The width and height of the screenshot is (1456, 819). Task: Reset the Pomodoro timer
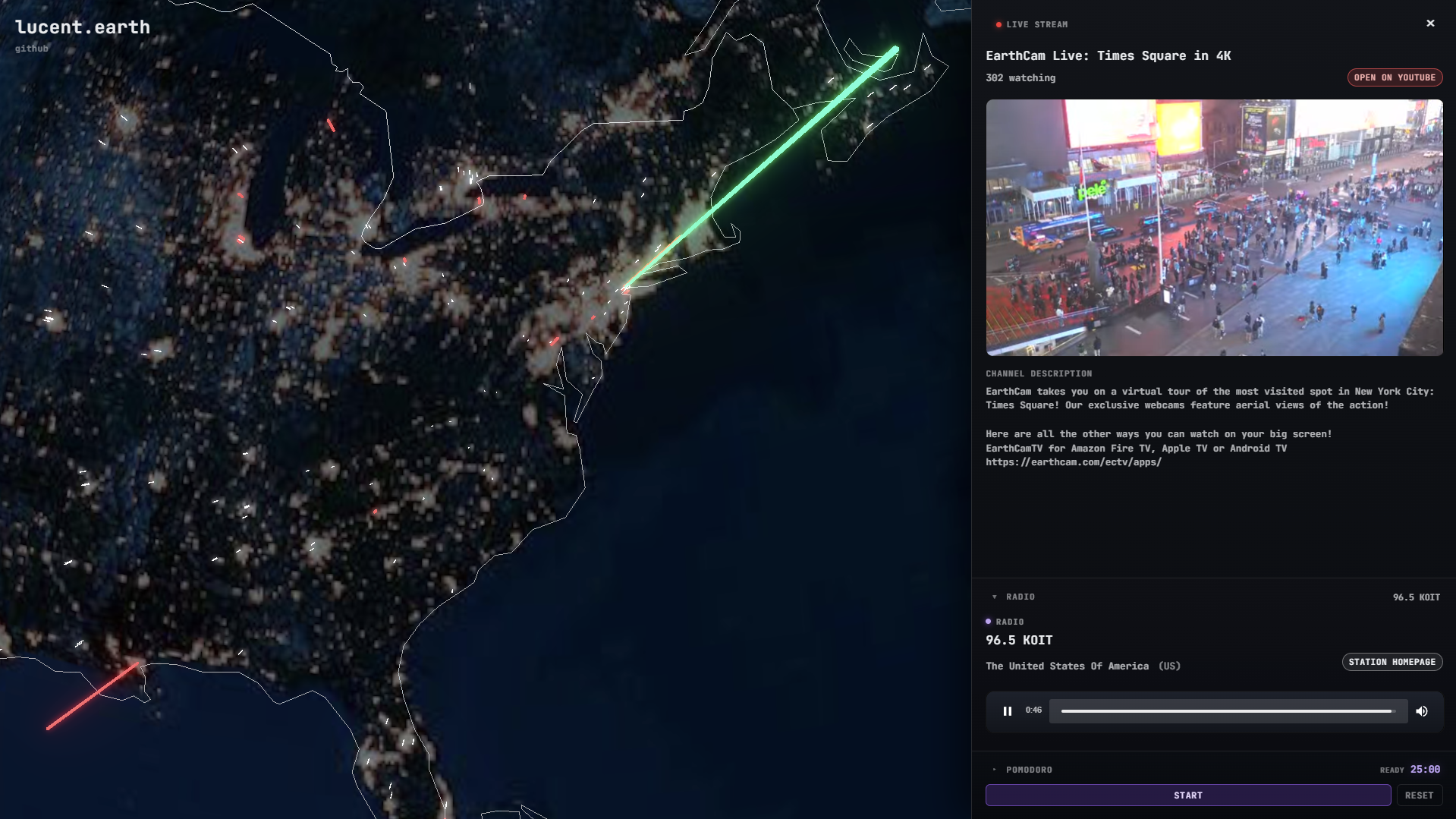tap(1419, 795)
